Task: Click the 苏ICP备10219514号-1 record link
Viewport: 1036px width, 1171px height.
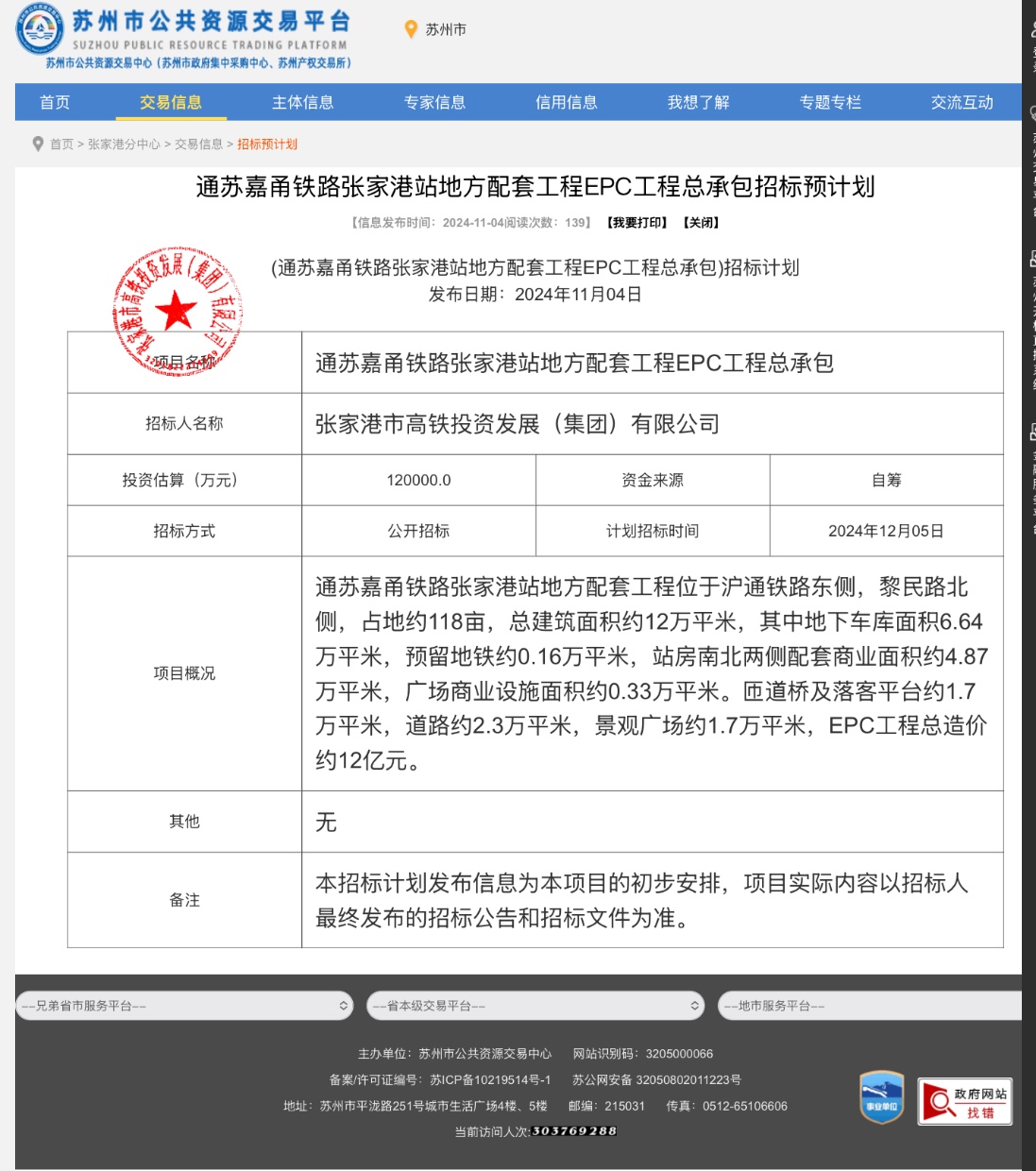Action: tap(490, 1080)
